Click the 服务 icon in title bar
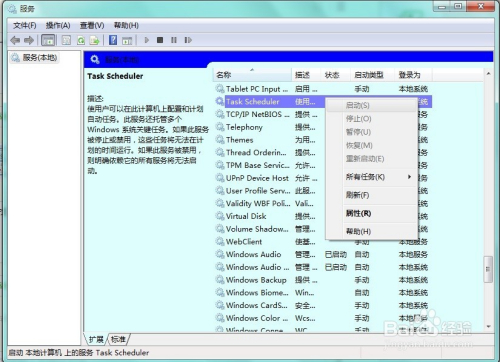This screenshot has height=362, width=500. [x=12, y=9]
